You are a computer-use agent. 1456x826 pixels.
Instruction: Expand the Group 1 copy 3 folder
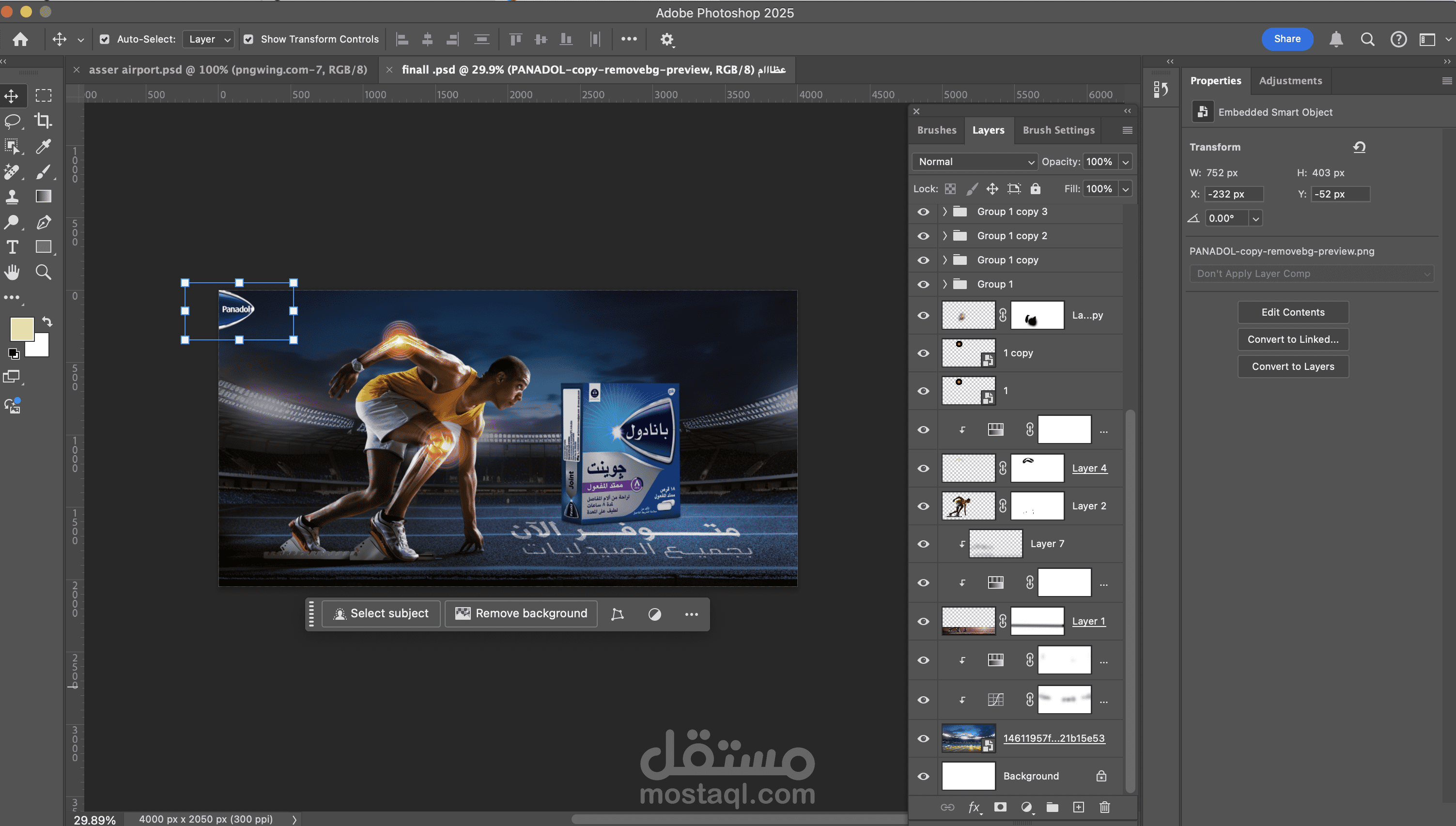945,212
